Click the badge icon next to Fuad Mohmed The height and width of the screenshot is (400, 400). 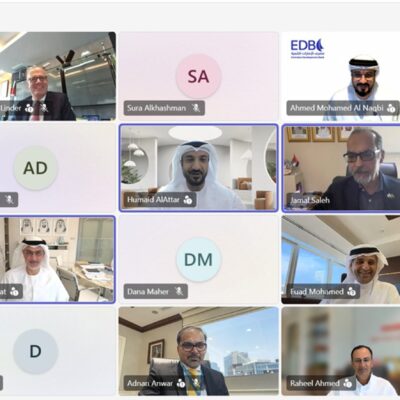pos(351,292)
